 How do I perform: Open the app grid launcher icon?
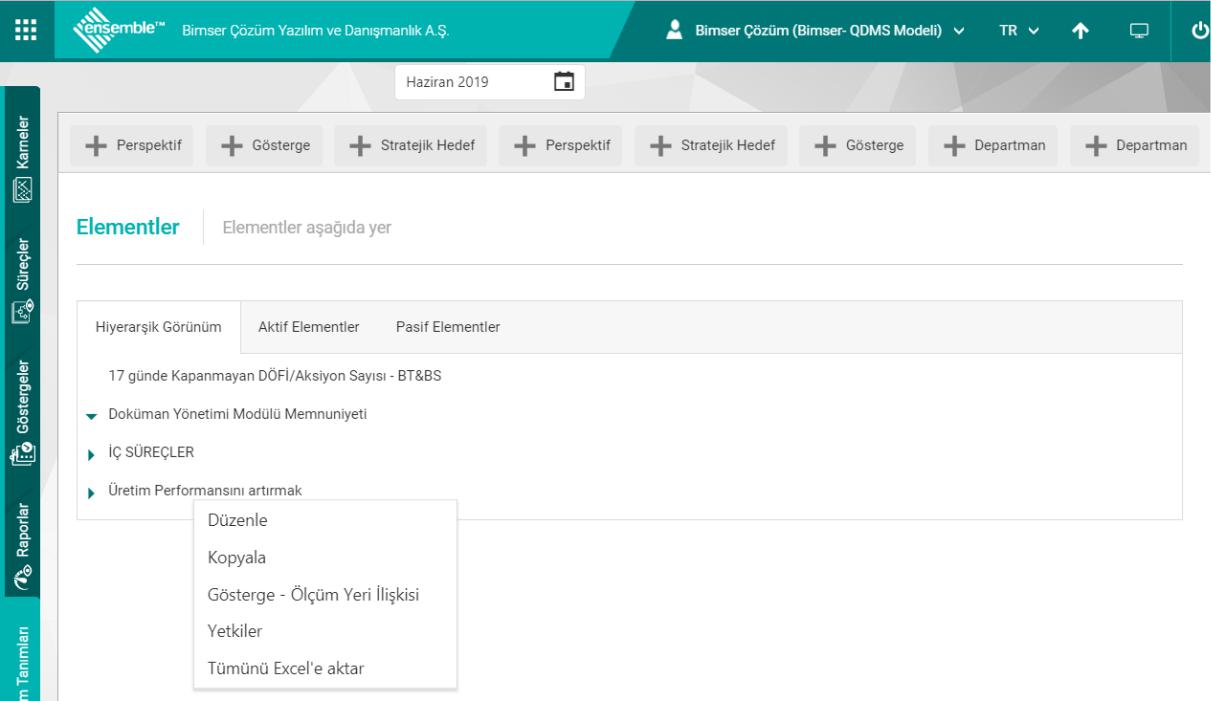point(23,29)
